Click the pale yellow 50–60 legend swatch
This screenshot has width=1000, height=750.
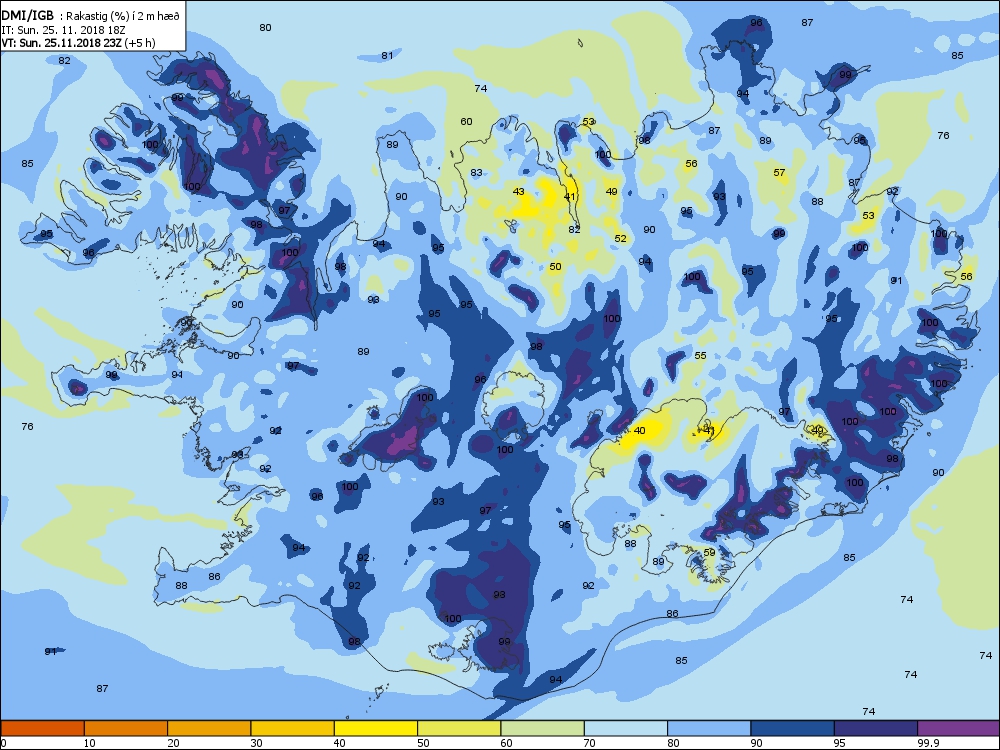click(459, 728)
